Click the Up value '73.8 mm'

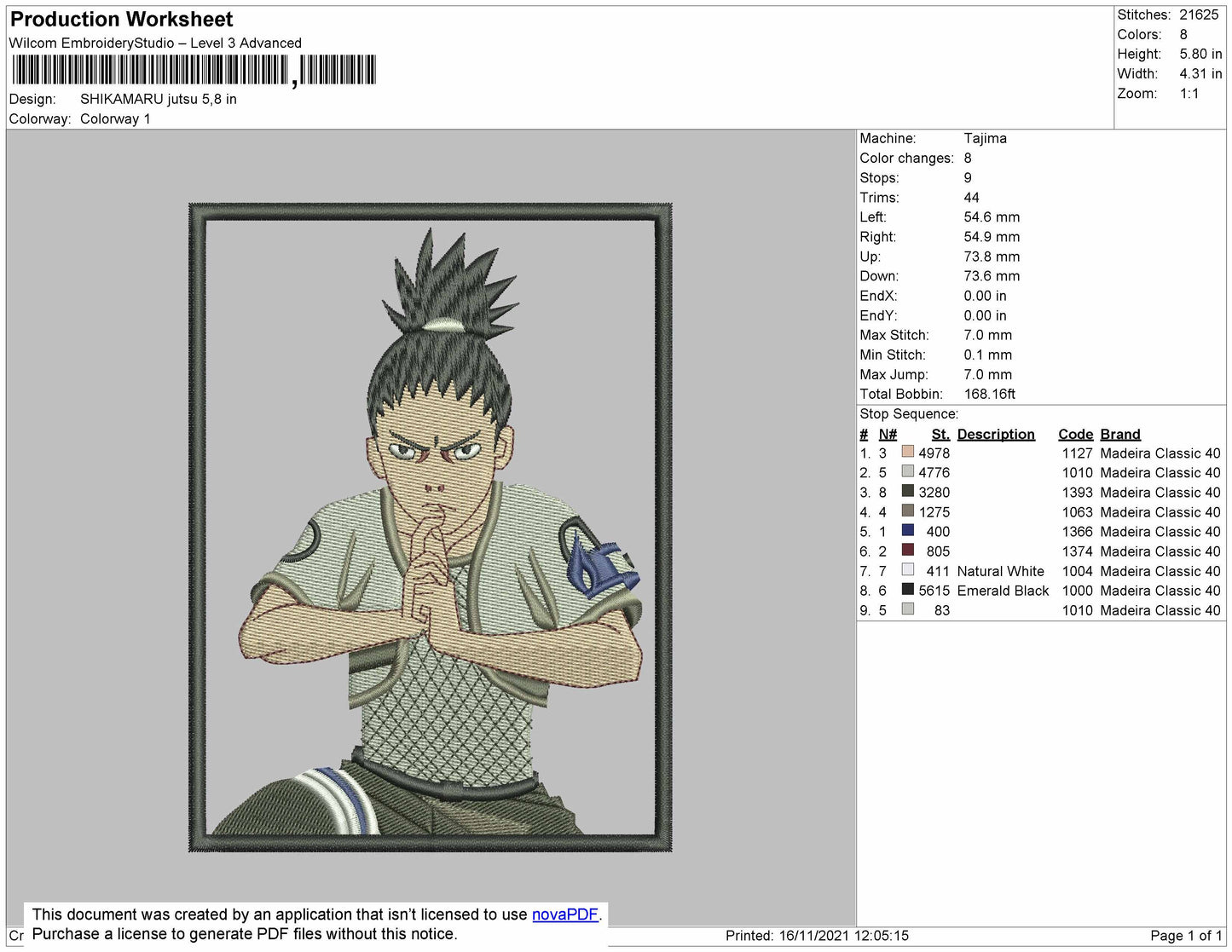(992, 256)
